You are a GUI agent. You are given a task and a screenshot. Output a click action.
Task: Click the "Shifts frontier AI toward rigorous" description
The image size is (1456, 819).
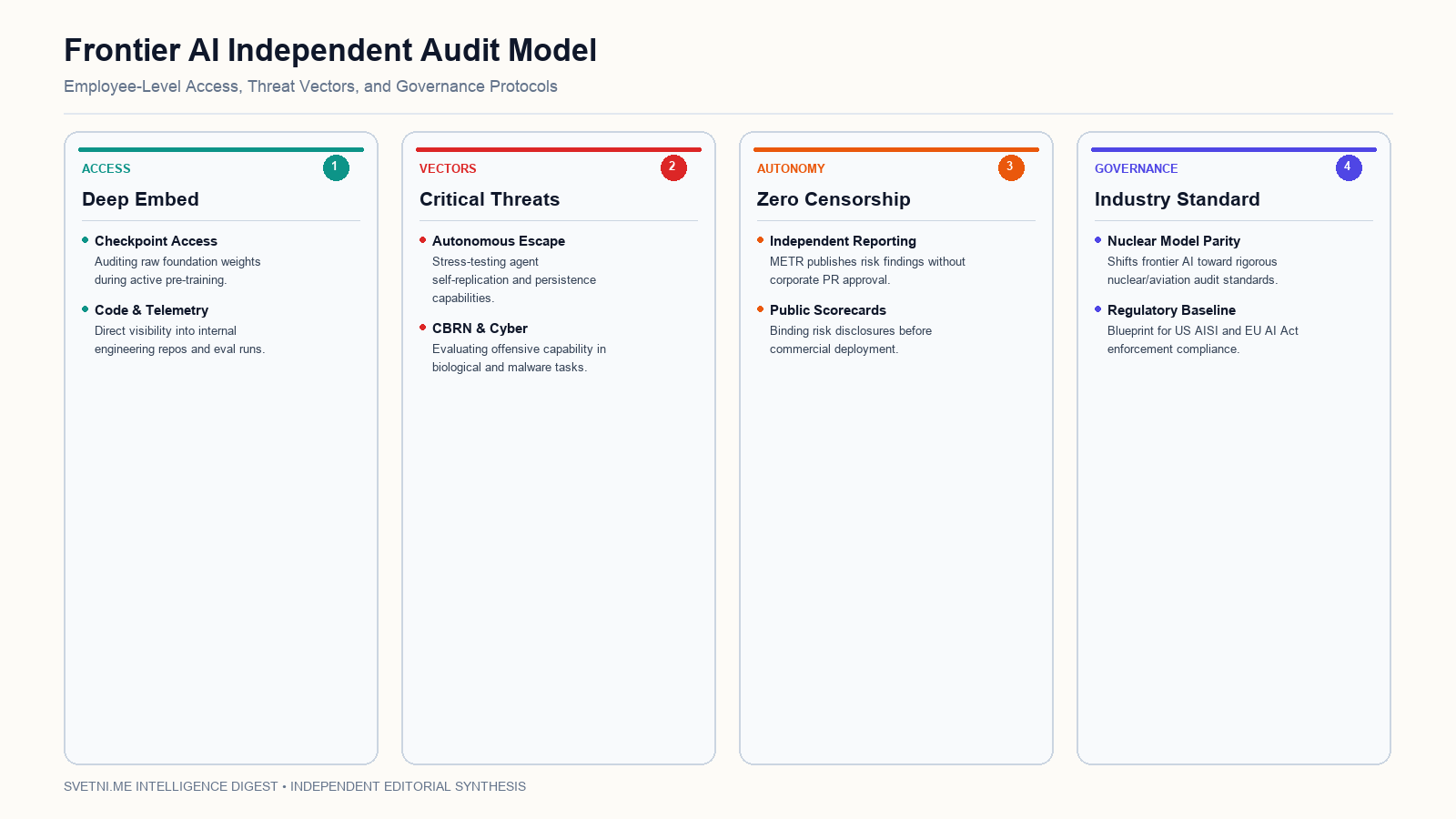click(x=1192, y=271)
